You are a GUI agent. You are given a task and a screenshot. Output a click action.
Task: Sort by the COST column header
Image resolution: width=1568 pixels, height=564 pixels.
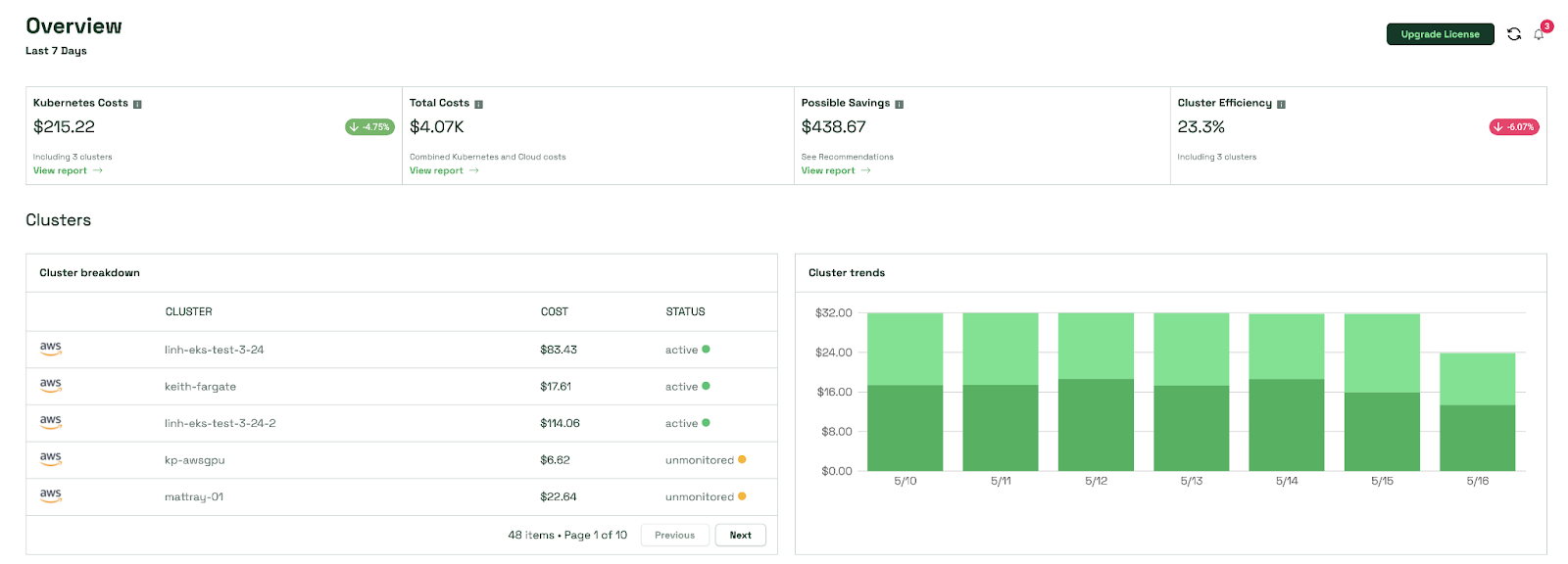554,311
